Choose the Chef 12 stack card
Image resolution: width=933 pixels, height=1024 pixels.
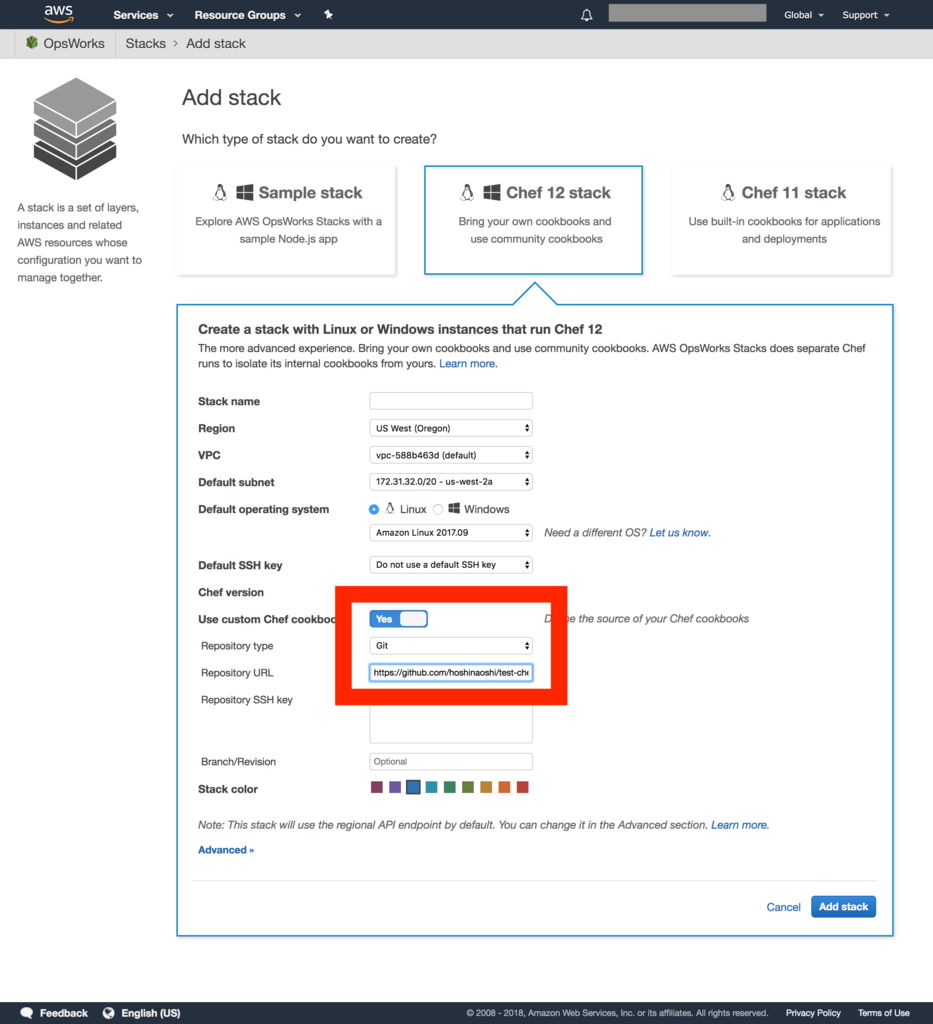pyautogui.click(x=533, y=220)
